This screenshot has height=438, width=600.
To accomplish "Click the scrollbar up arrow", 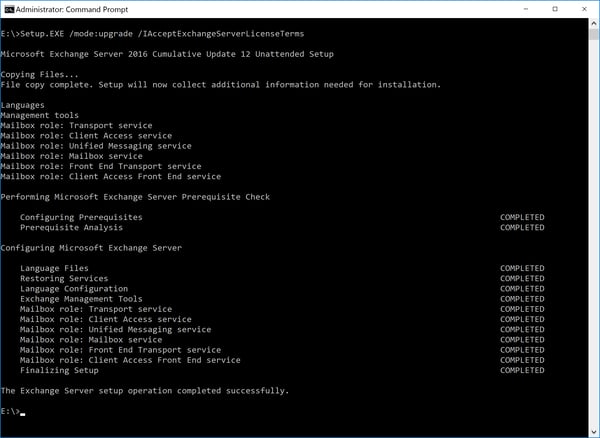I will (x=594, y=24).
